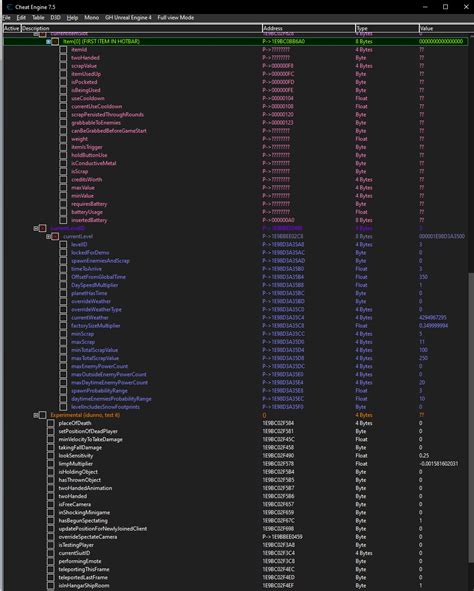Tick the isScrap checkbox
The height and width of the screenshot is (591, 474).
click(x=63, y=171)
